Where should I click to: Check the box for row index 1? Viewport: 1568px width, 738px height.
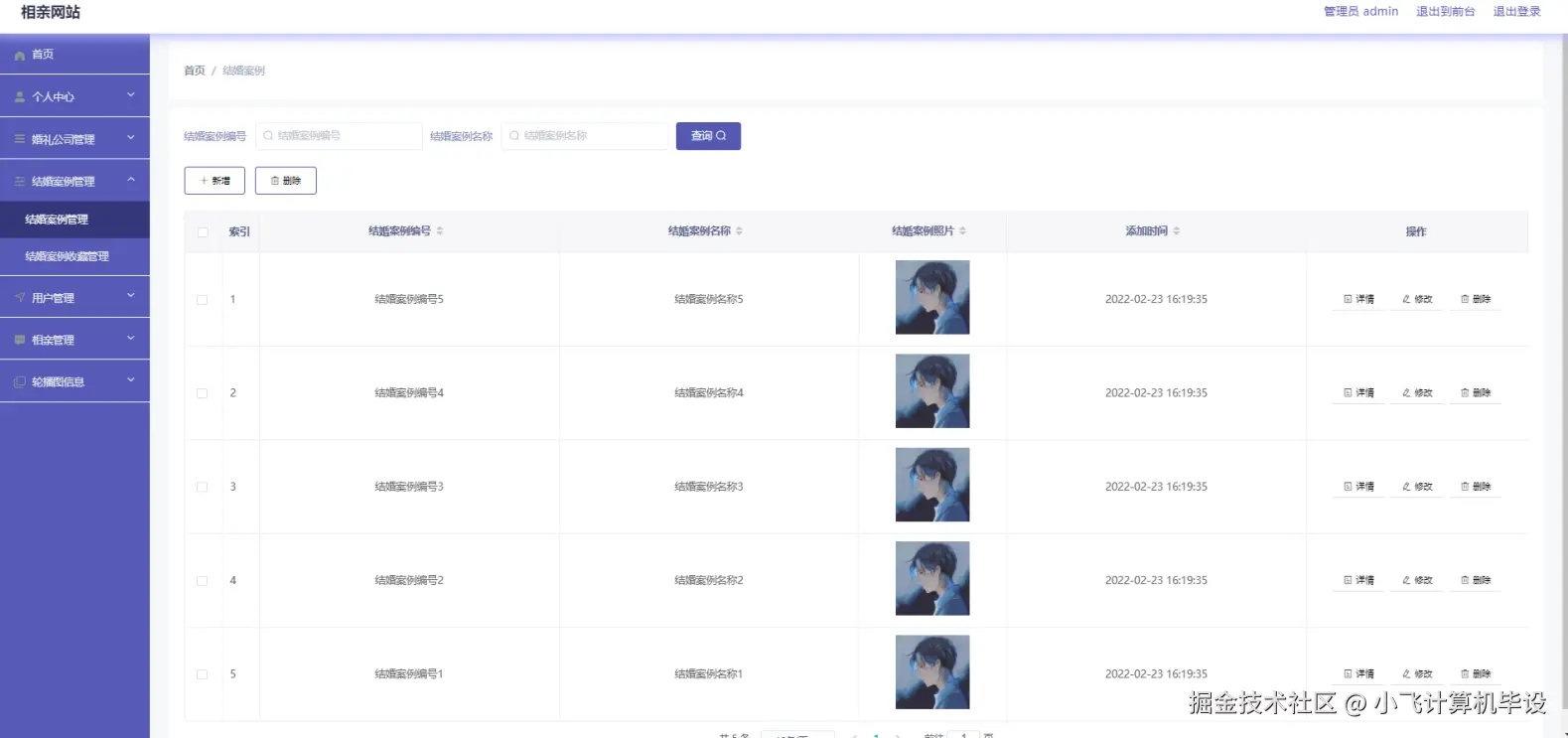pyautogui.click(x=203, y=300)
